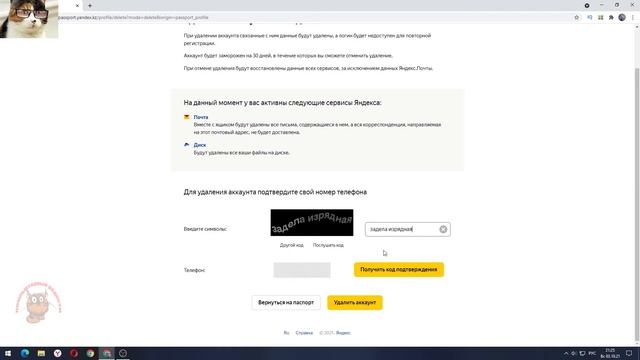Open Google Chrome from taskbar
The image size is (640, 360).
tap(90, 353)
